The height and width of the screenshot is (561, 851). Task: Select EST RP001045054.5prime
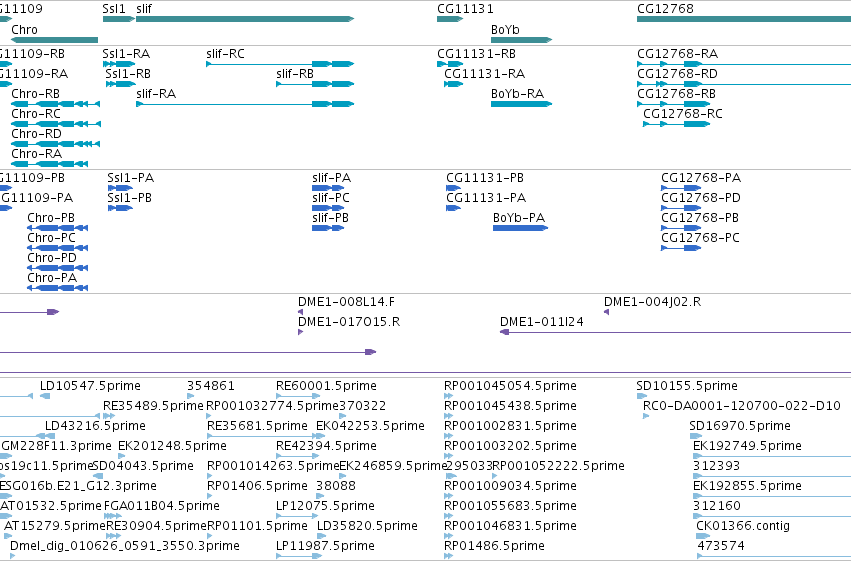pos(510,386)
